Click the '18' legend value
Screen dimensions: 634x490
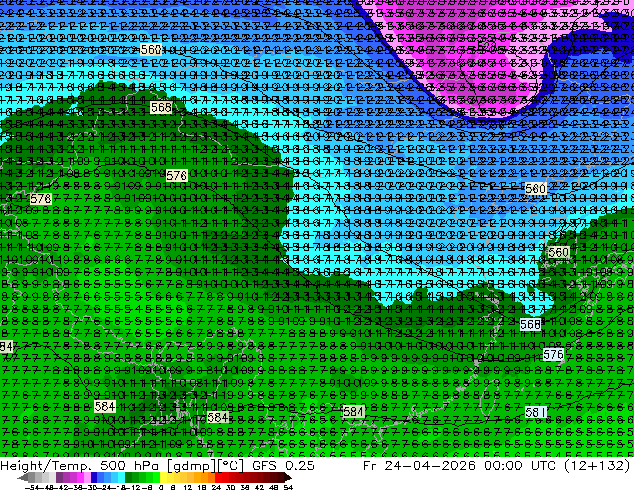point(202,488)
